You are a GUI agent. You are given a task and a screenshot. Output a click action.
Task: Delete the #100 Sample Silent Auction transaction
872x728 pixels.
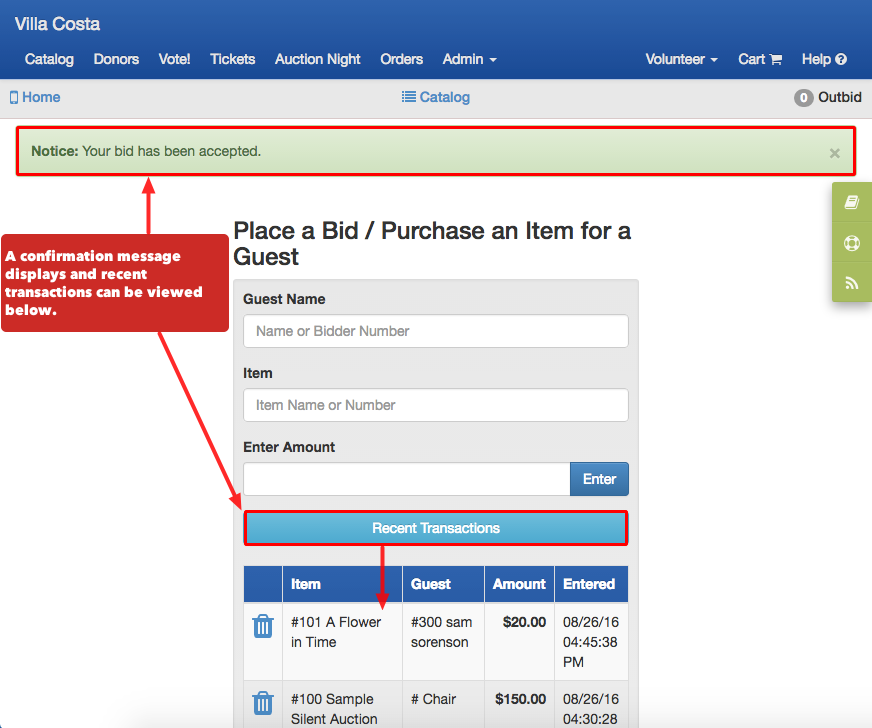point(262,703)
